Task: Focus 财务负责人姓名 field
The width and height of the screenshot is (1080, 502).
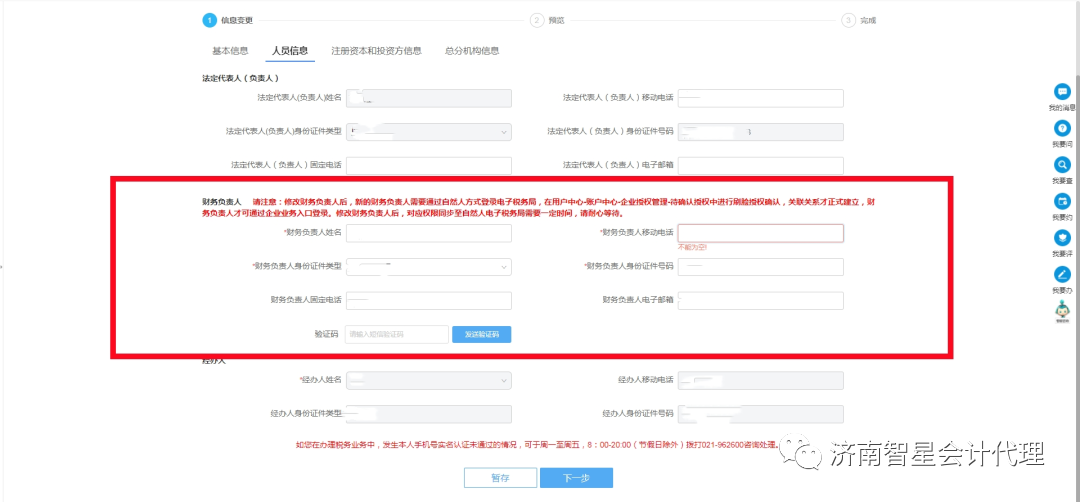Action: tap(428, 233)
